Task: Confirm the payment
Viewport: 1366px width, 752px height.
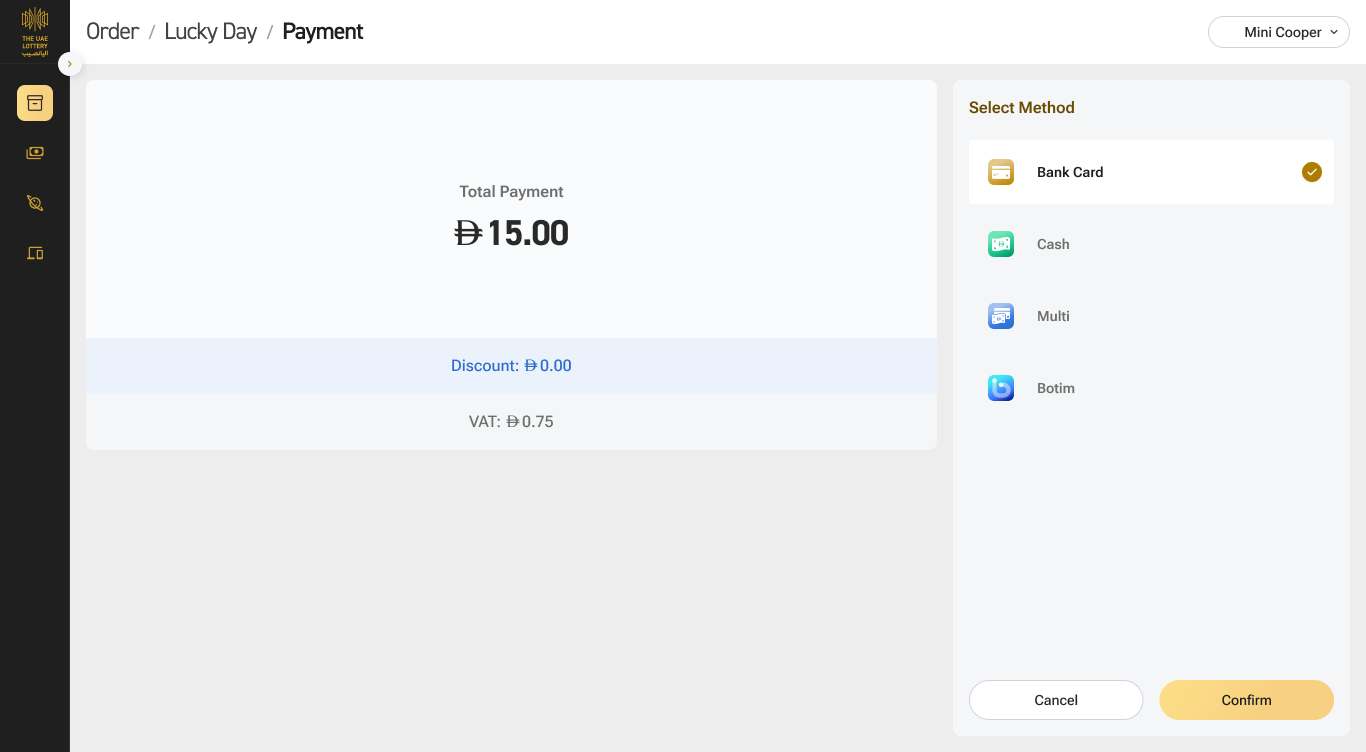Action: [x=1247, y=700]
